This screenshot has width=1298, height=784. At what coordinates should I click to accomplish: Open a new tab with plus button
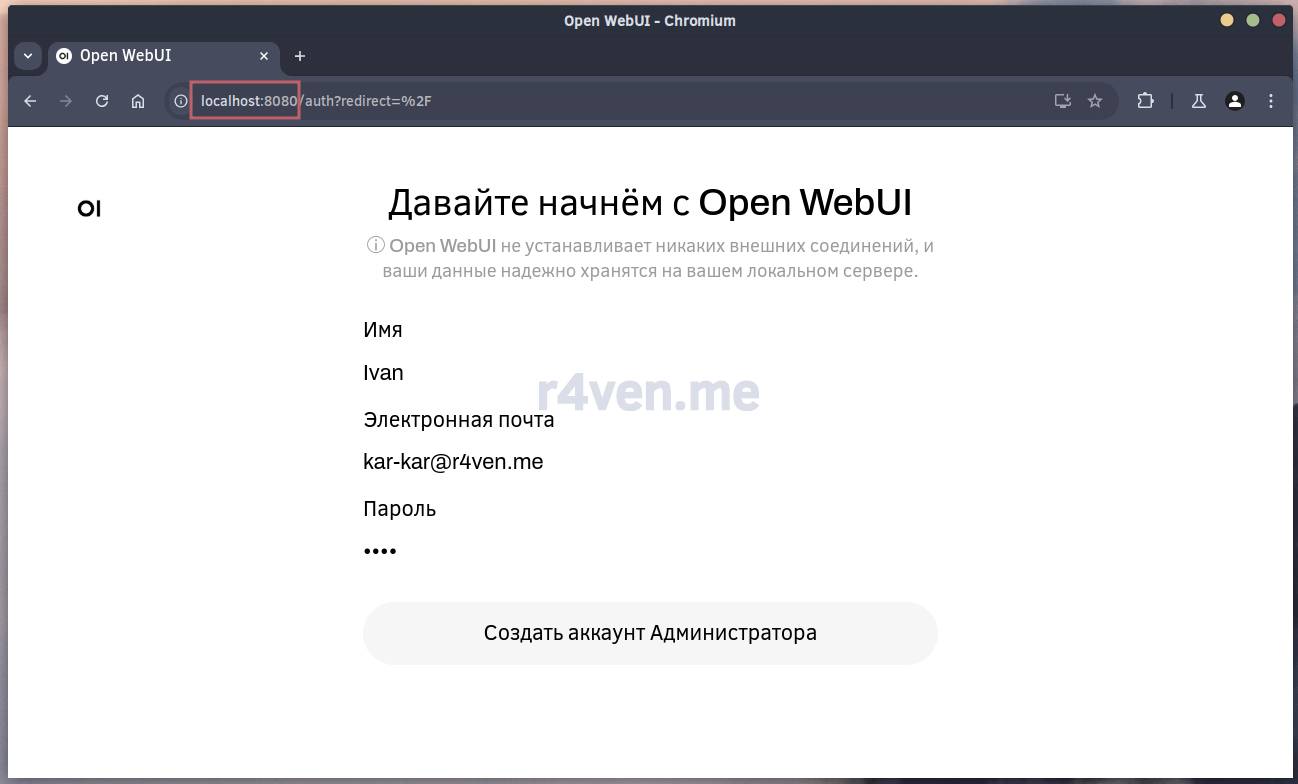[300, 56]
